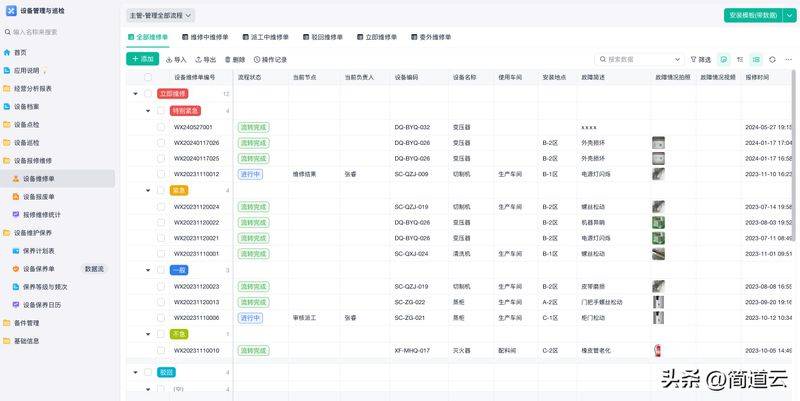
Task: Expand dropdown arrow beside 安装模板 button
Action: [787, 16]
